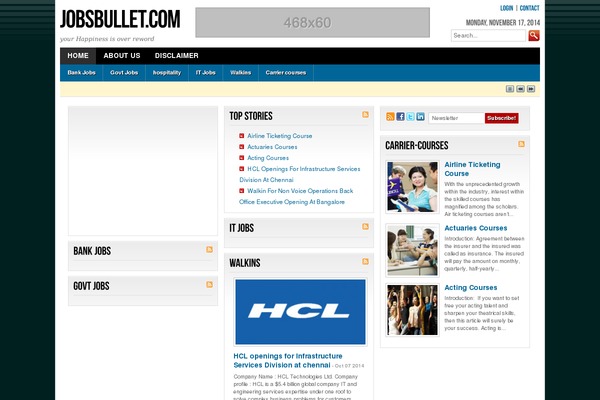This screenshot has width=600, height=400.
Task: Click the Acting Courses thumbnail
Action: [x=412, y=310]
